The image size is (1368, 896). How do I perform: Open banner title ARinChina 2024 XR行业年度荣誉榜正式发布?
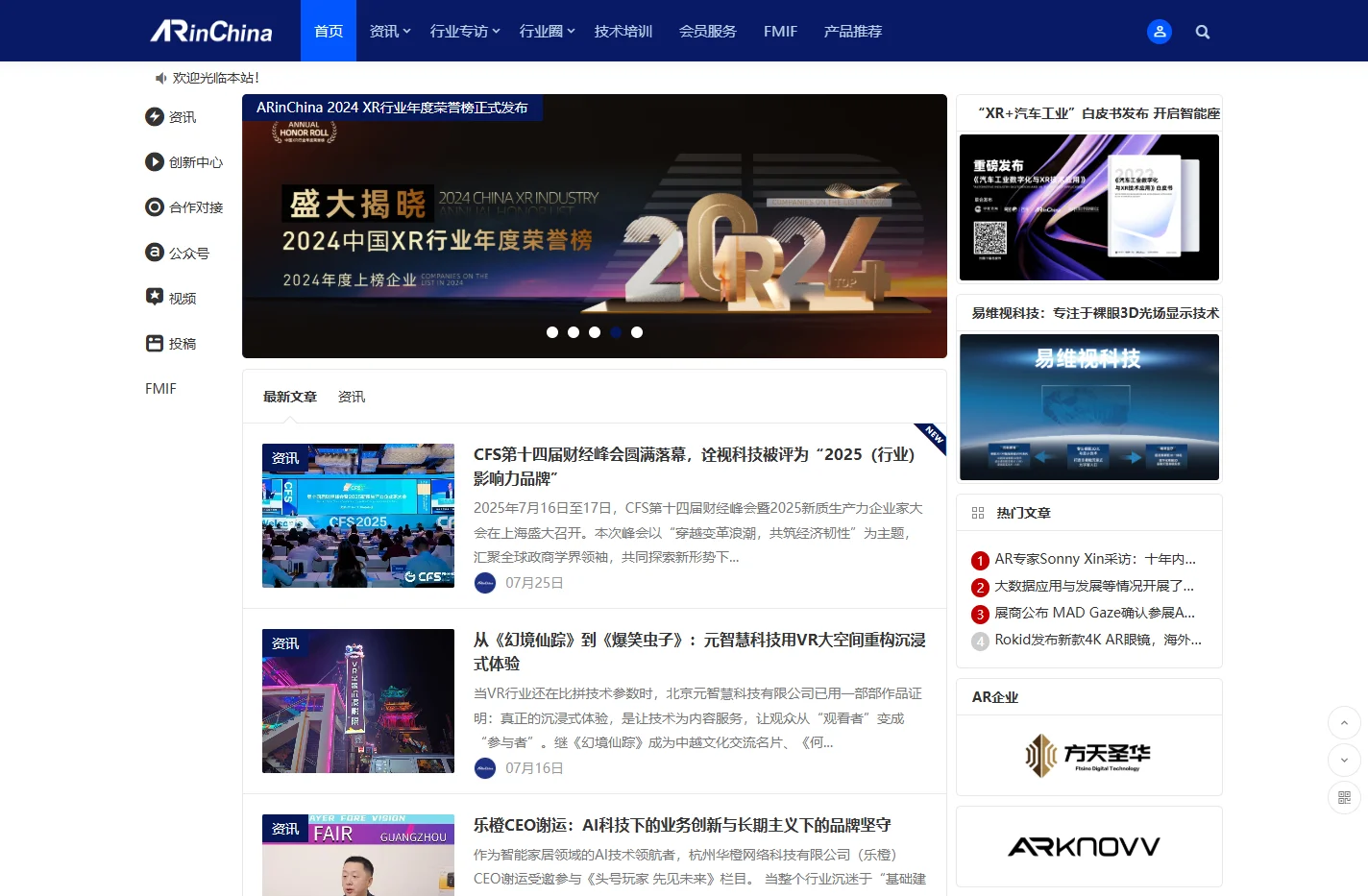[392, 108]
